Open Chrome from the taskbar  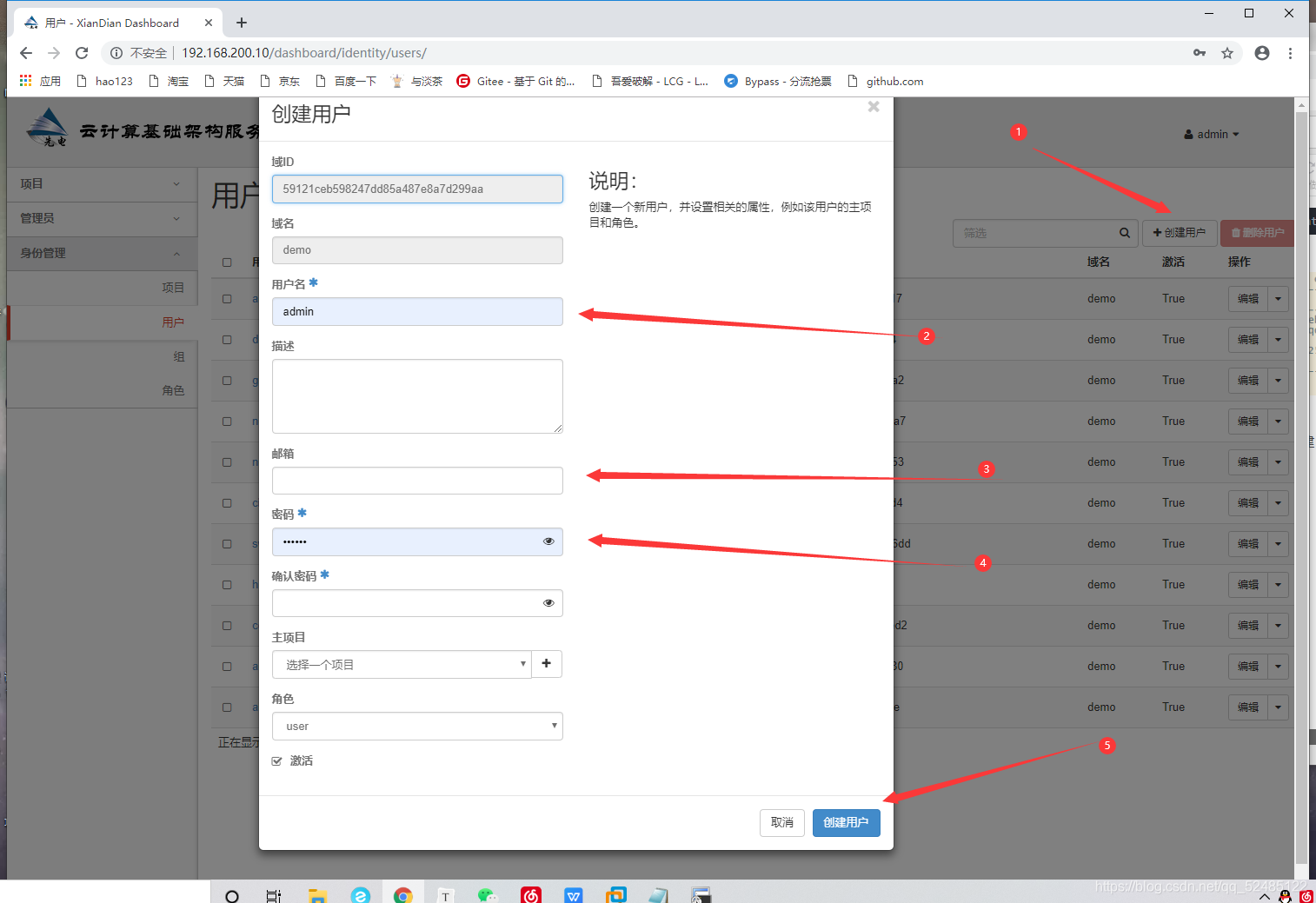402,896
